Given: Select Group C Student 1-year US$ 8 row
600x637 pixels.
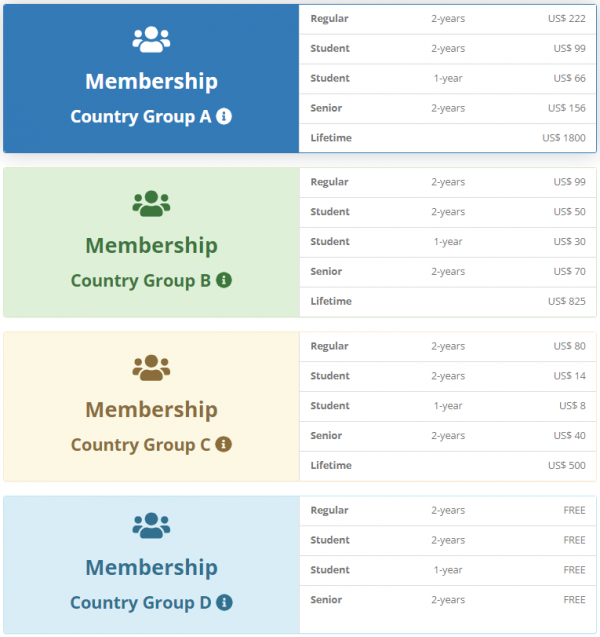Looking at the screenshot, I should click(x=448, y=406).
